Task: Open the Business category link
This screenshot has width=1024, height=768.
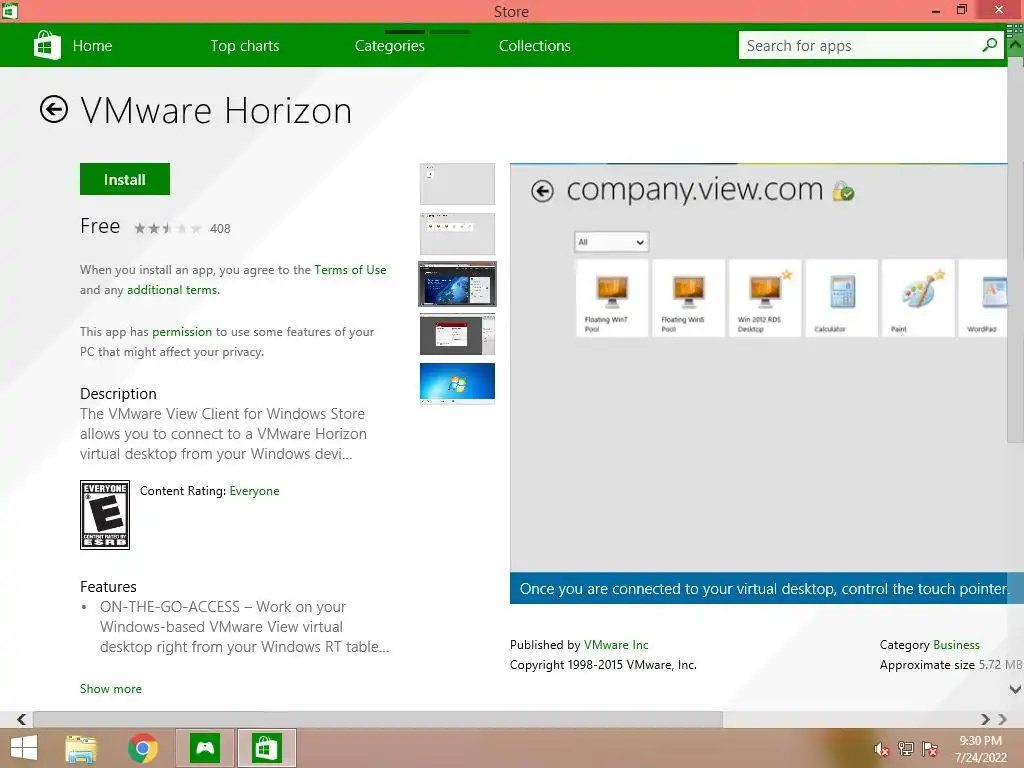Action: (956, 645)
